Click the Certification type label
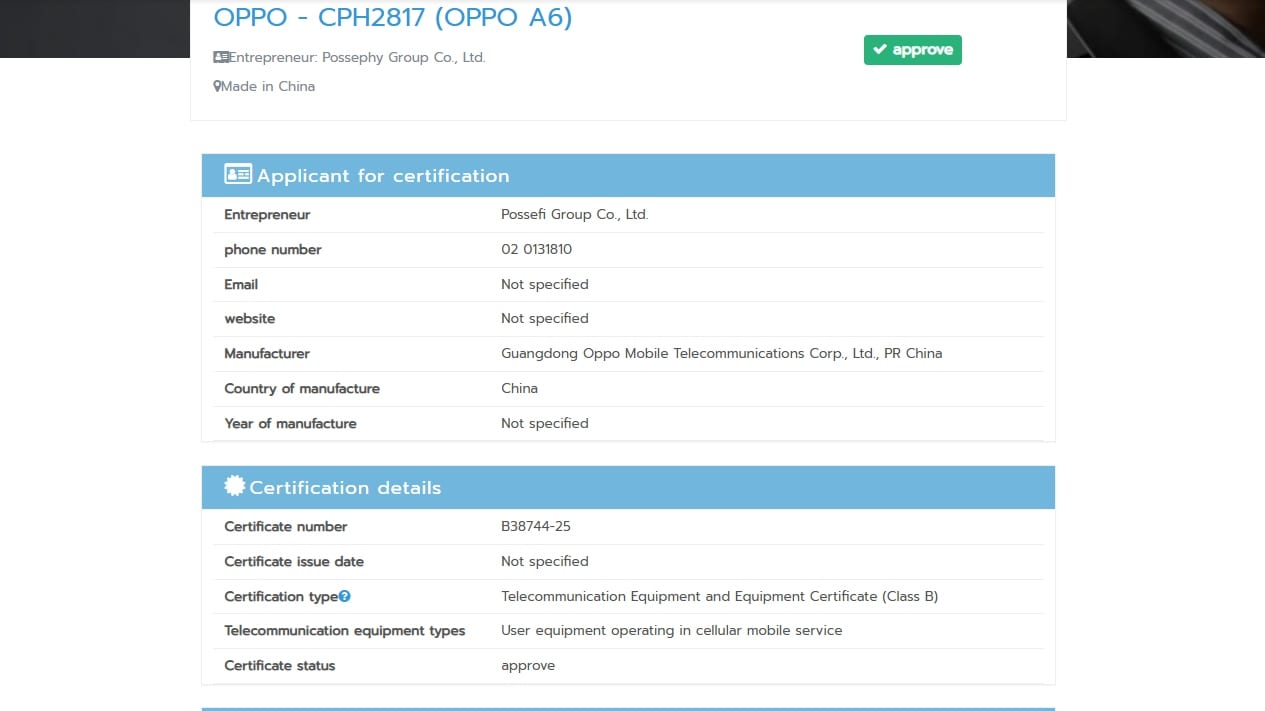1265x711 pixels. coord(281,596)
